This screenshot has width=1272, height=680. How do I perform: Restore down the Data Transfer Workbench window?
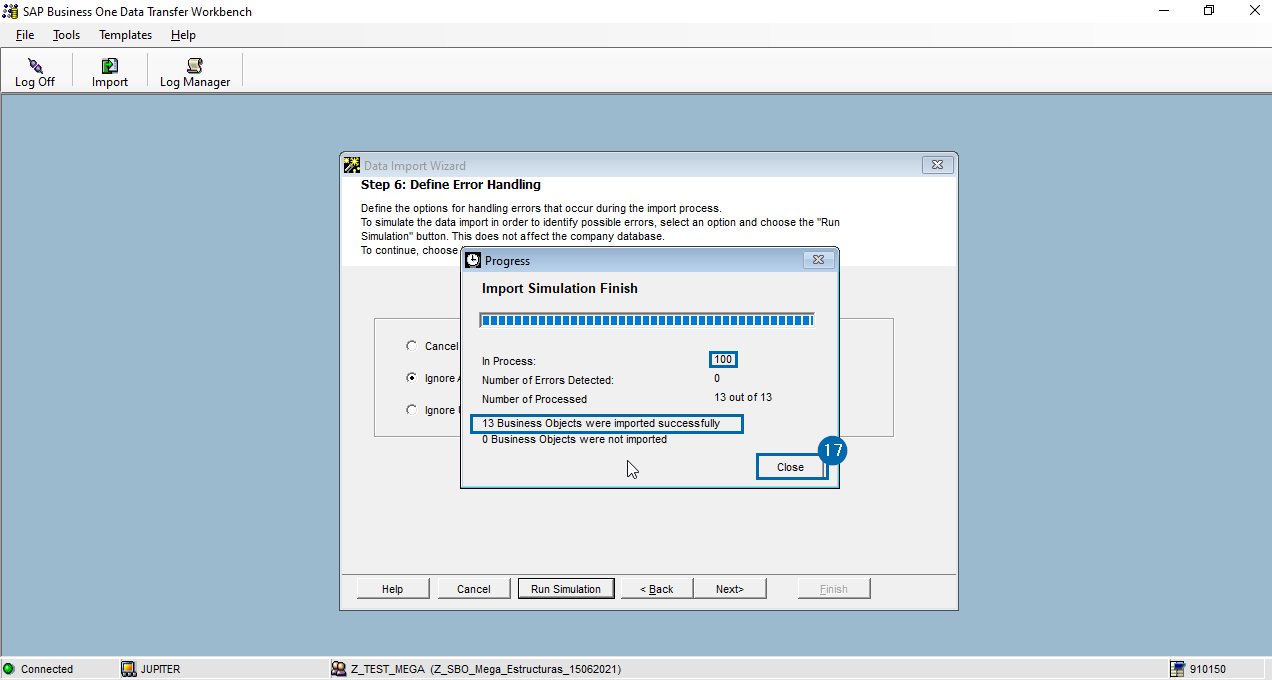(1209, 11)
